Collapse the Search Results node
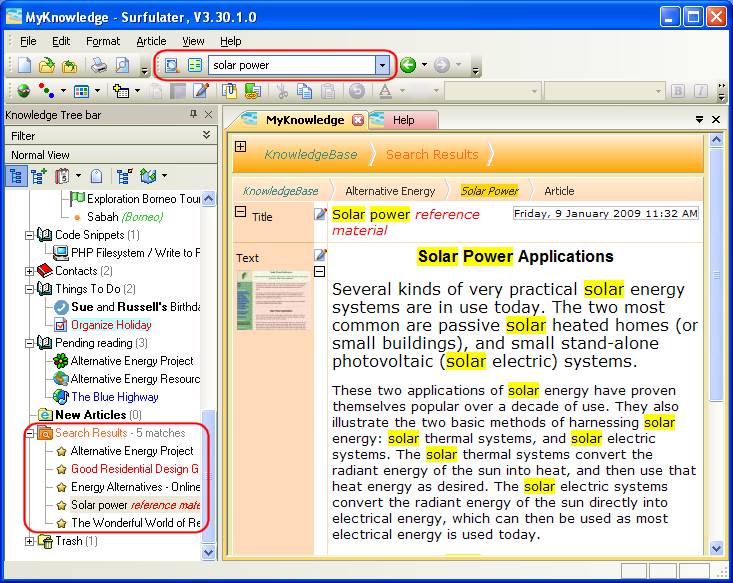Image resolution: width=733 pixels, height=583 pixels. click(x=30, y=433)
